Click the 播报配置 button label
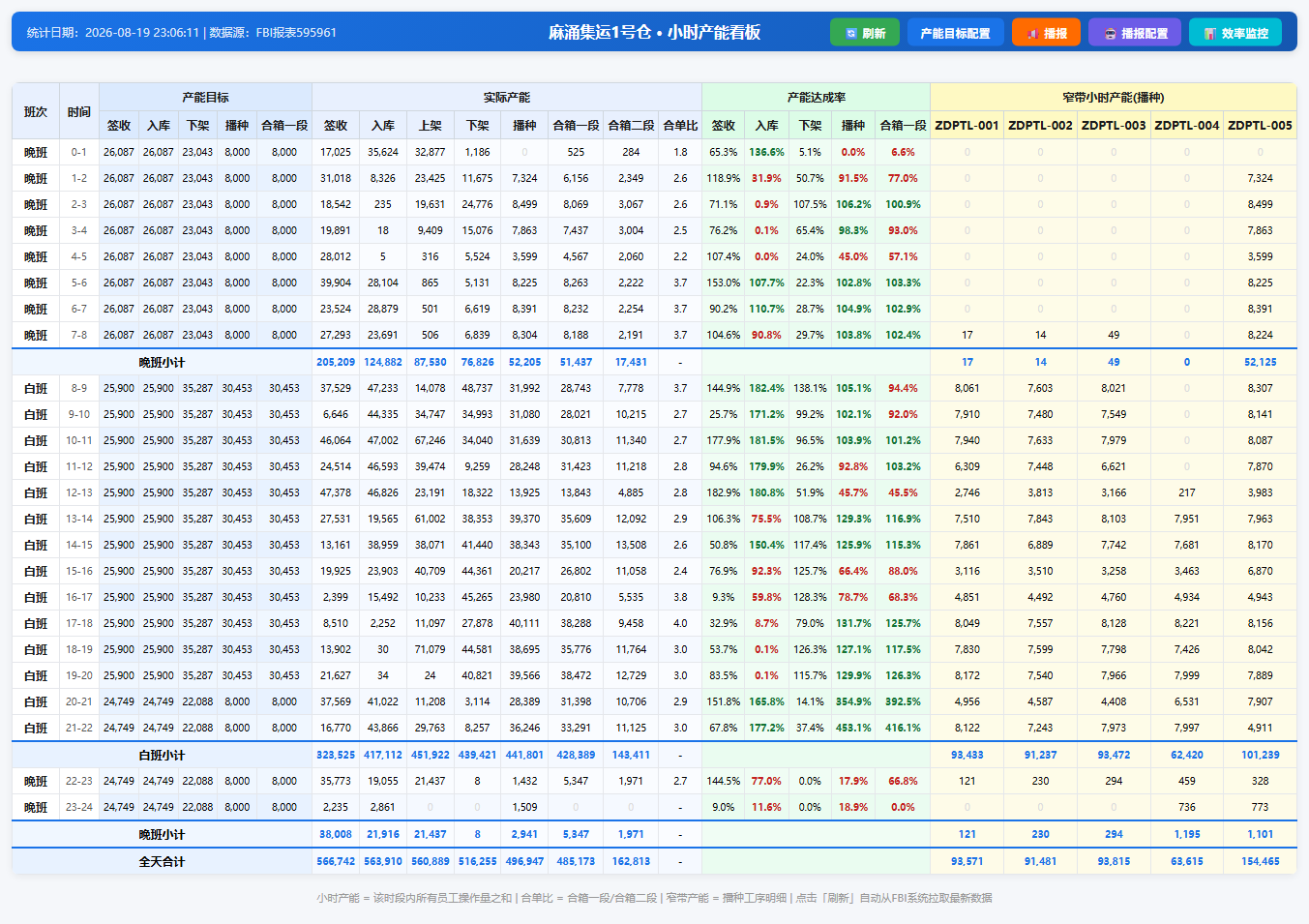The image size is (1309, 924). pos(1145,33)
